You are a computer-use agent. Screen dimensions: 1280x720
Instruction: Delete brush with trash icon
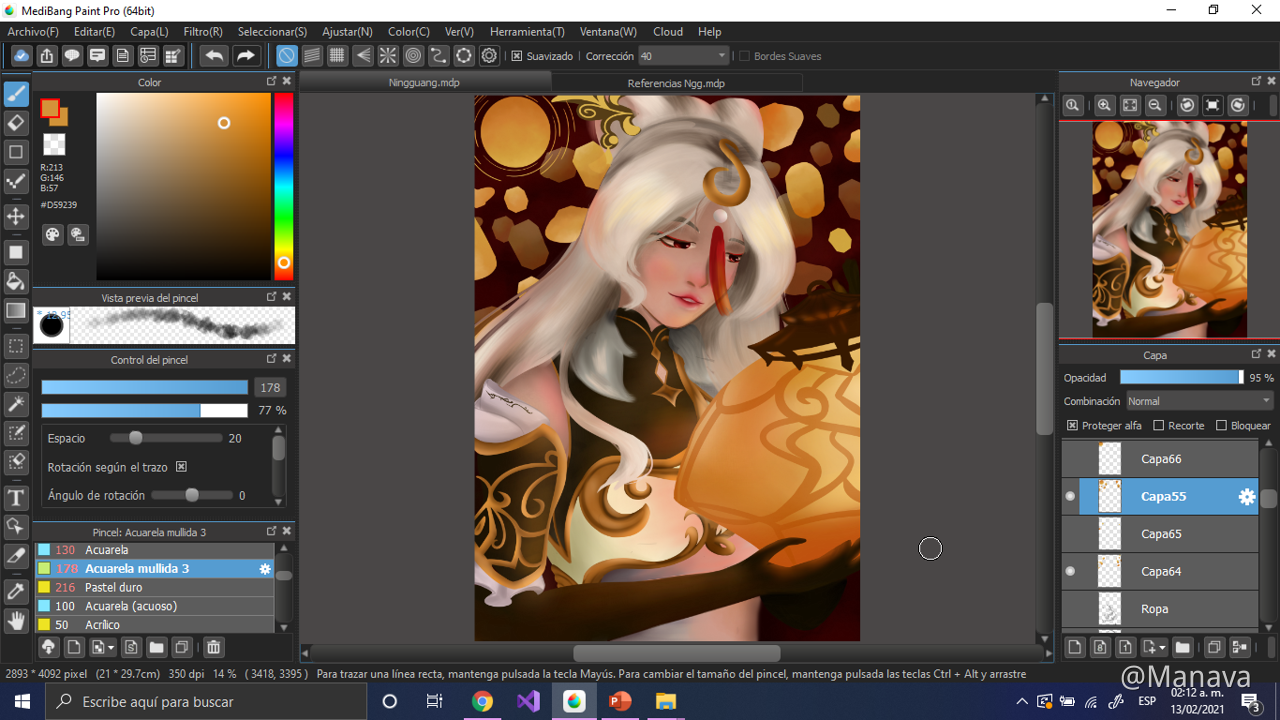tap(213, 647)
